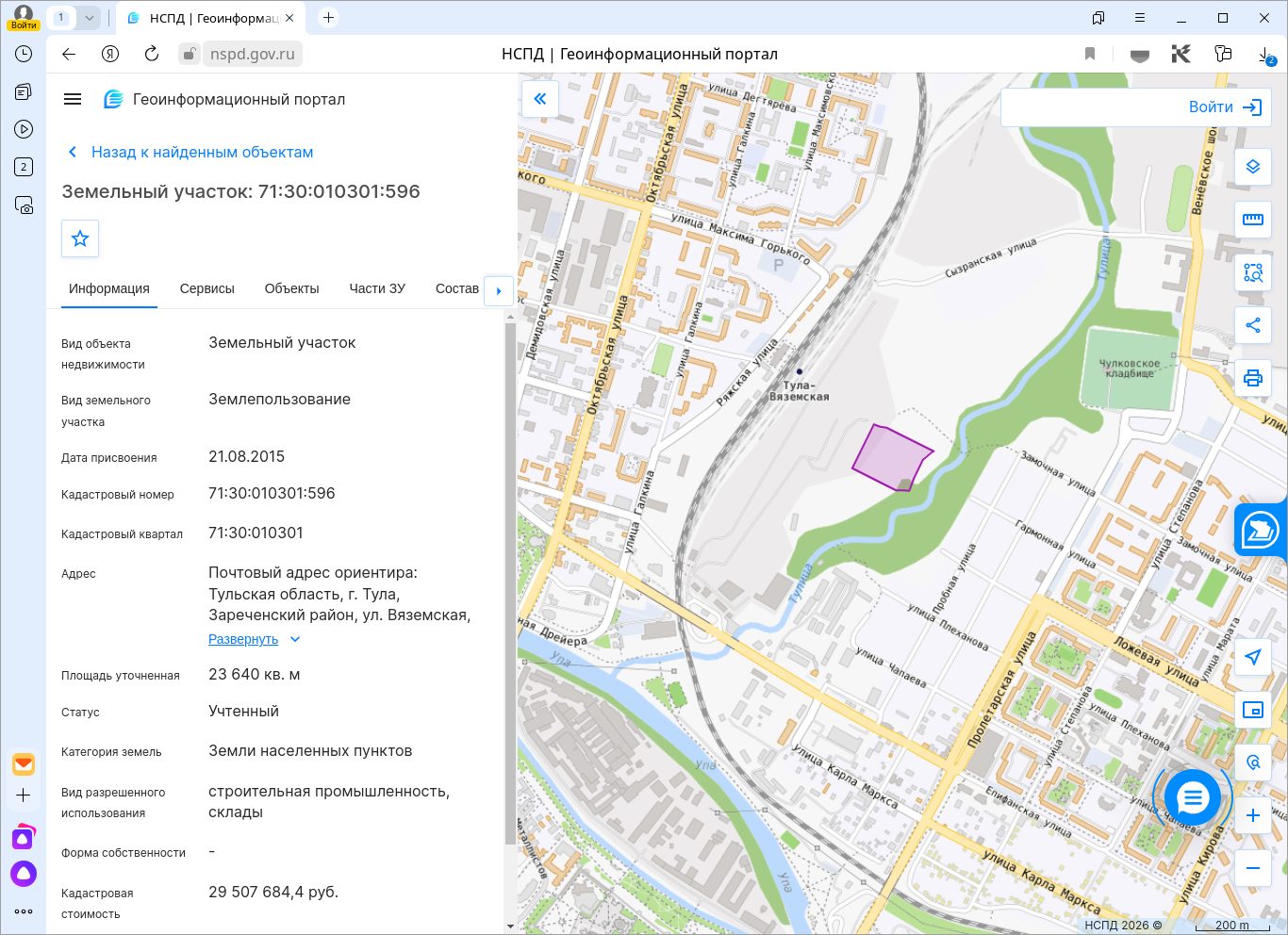
Task: Open the mini-map overview icon
Action: click(x=1253, y=710)
